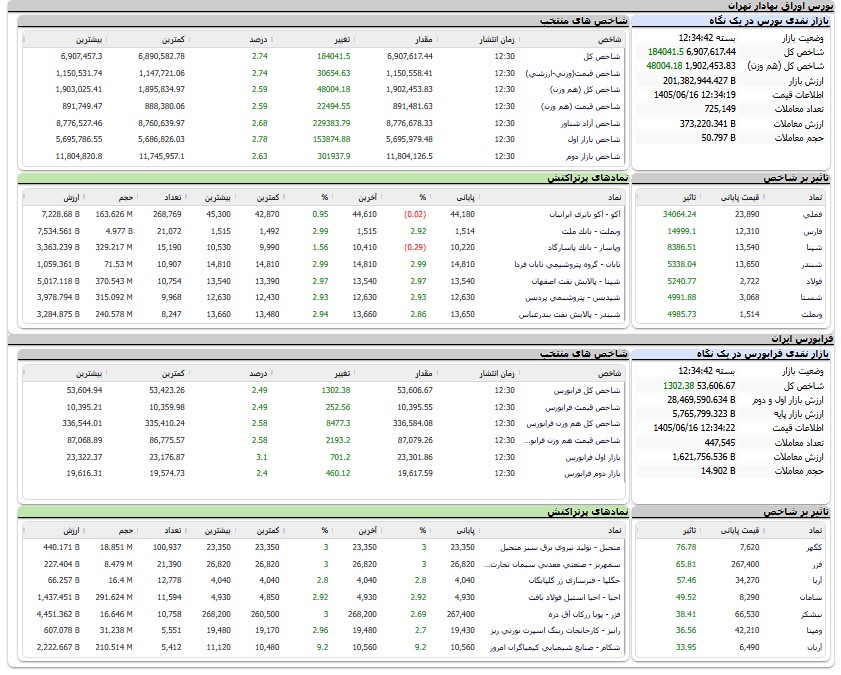Click the قیمت پایانی header in Tehran index effect

coord(740,197)
